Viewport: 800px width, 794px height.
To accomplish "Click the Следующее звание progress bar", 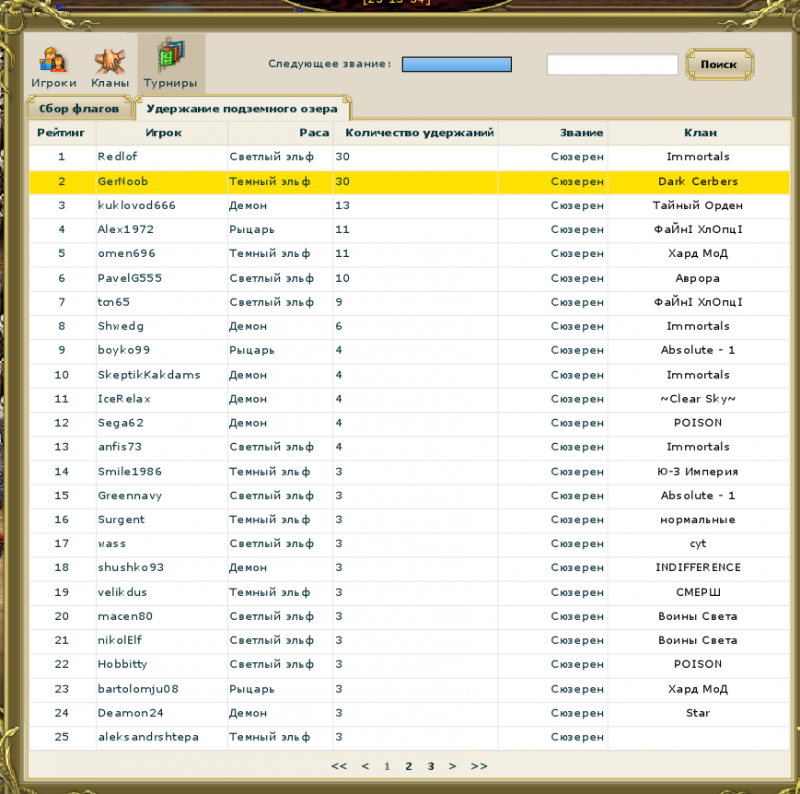I will 456,64.
